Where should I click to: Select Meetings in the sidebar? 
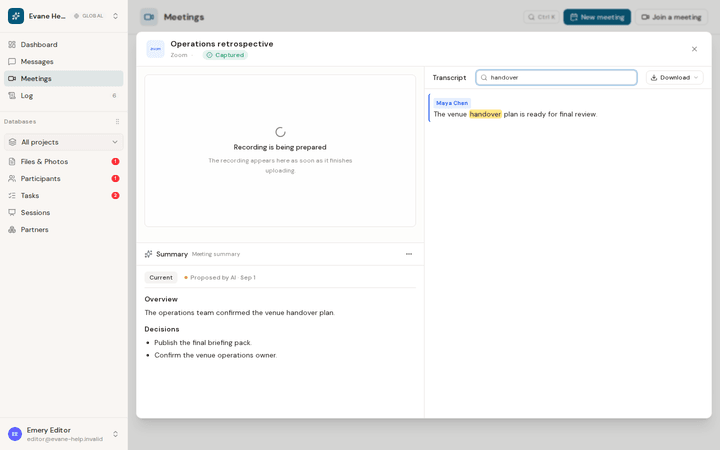[x=63, y=79]
